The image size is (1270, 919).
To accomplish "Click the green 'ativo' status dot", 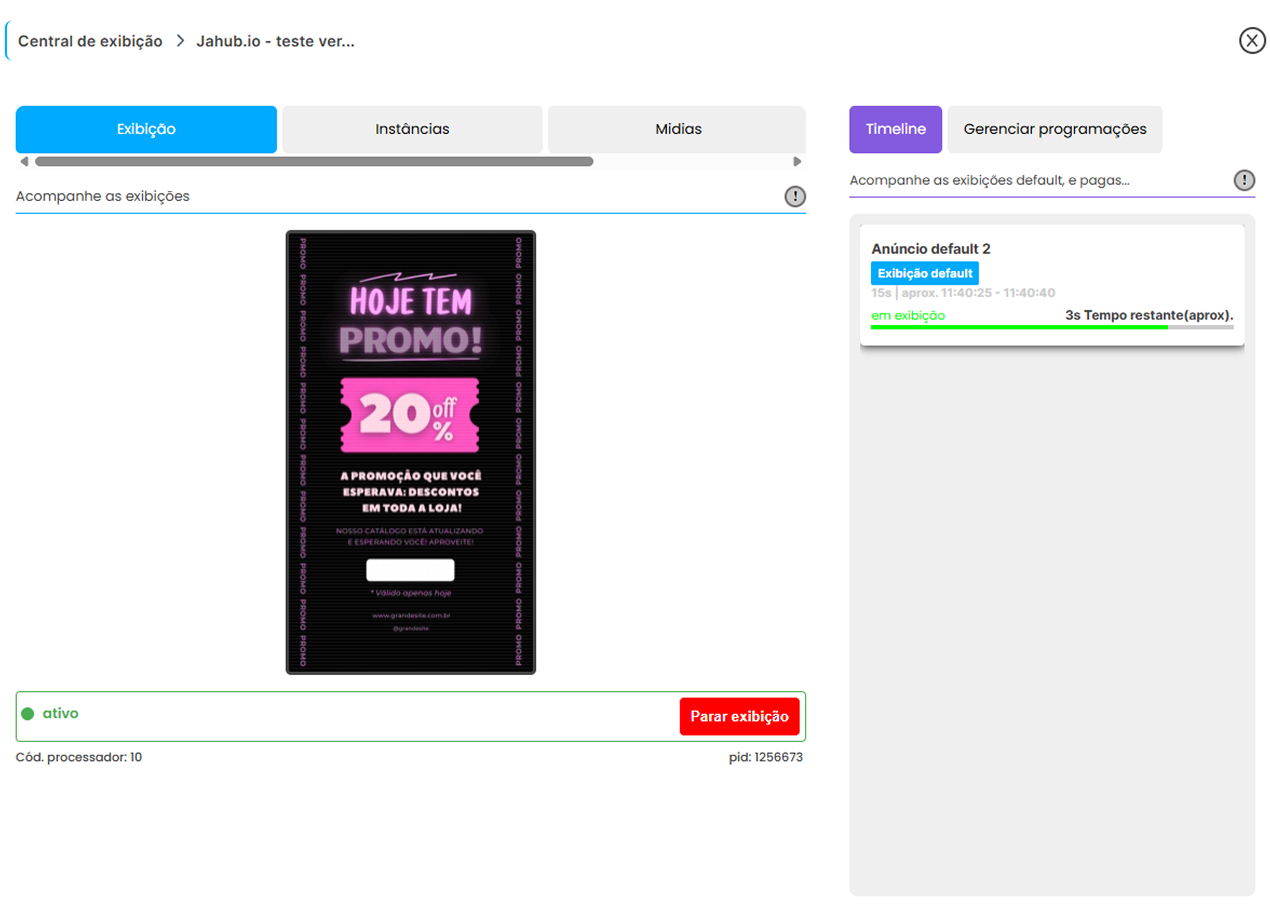I will 28,714.
